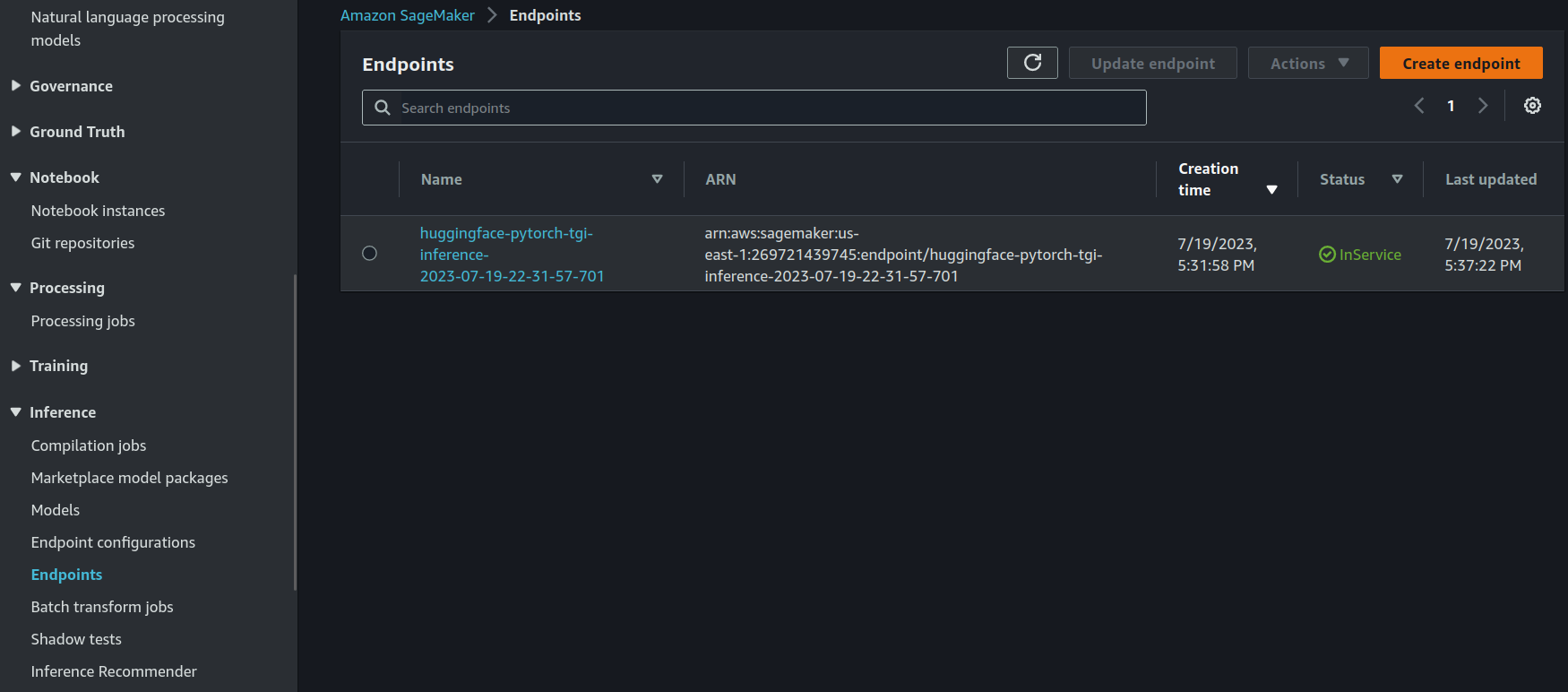The image size is (1568, 692).
Task: Sort by Status column arrow
Action: (x=1397, y=179)
